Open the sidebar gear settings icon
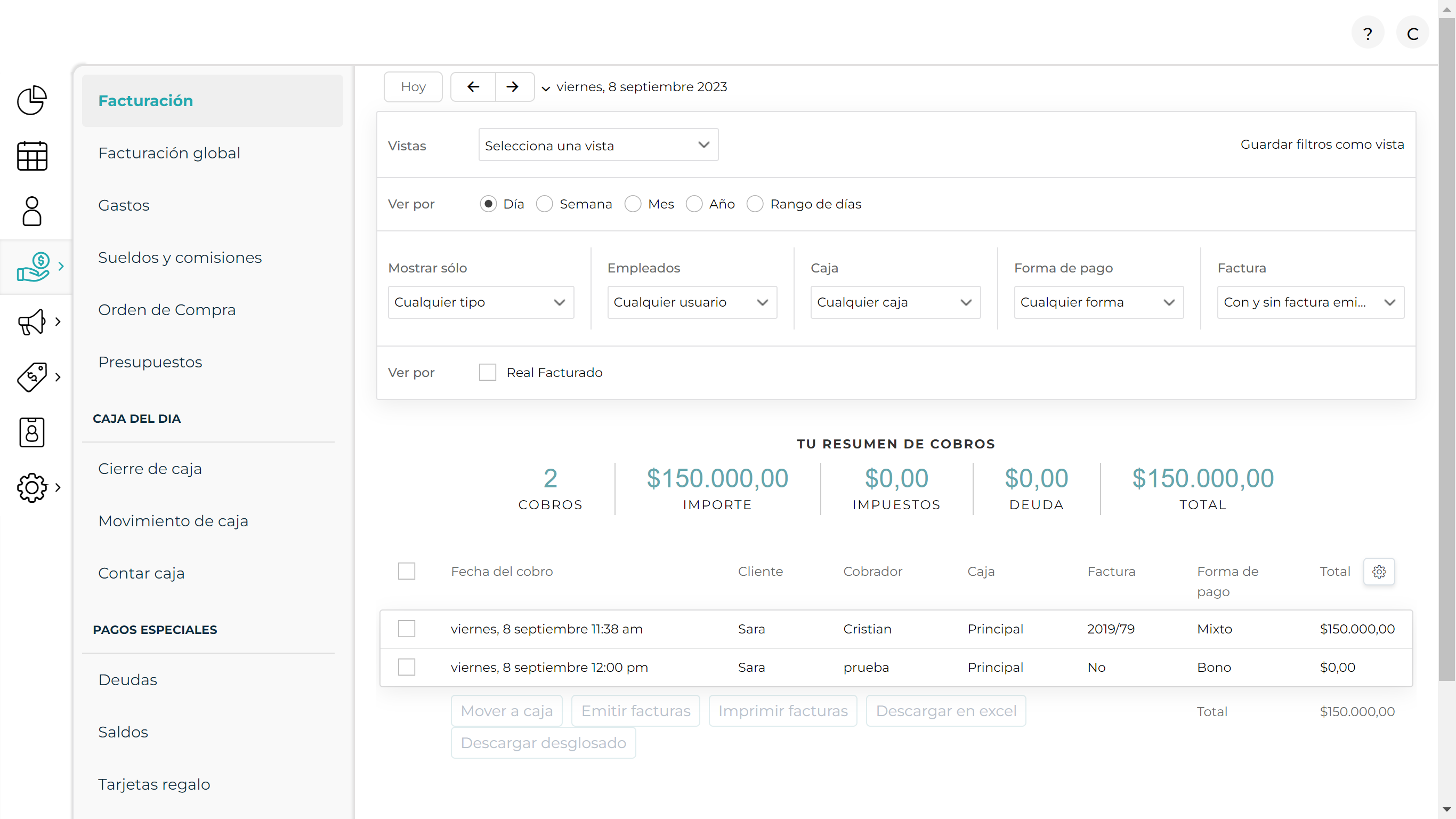 pos(31,487)
